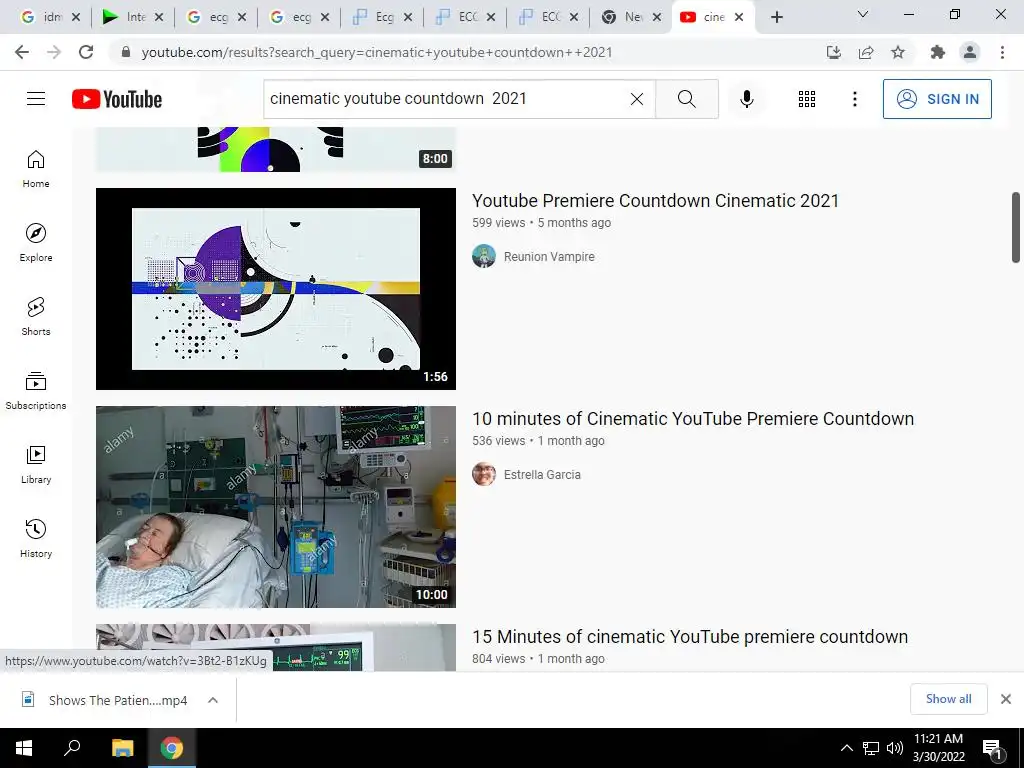Screen dimensions: 1024x768
Task: Open the 8:00 video thumbnail
Action: 276,150
